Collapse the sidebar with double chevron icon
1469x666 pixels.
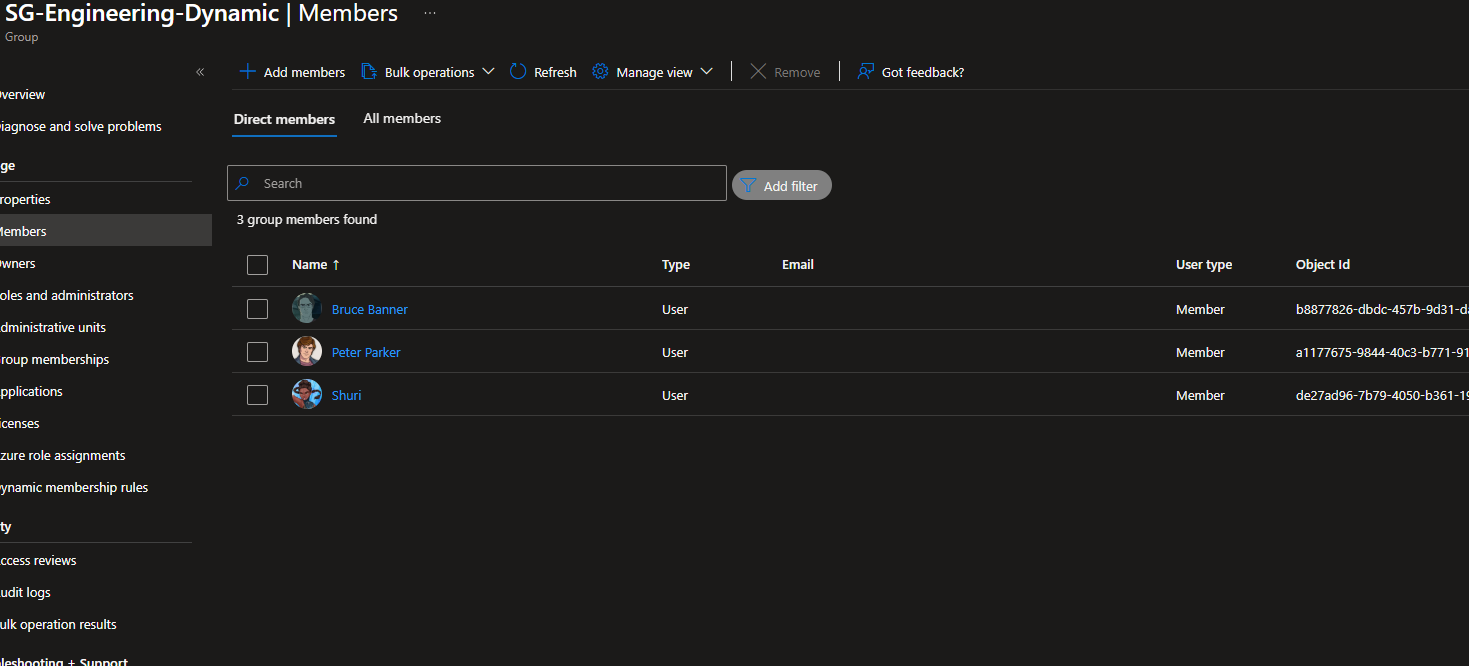(x=200, y=72)
